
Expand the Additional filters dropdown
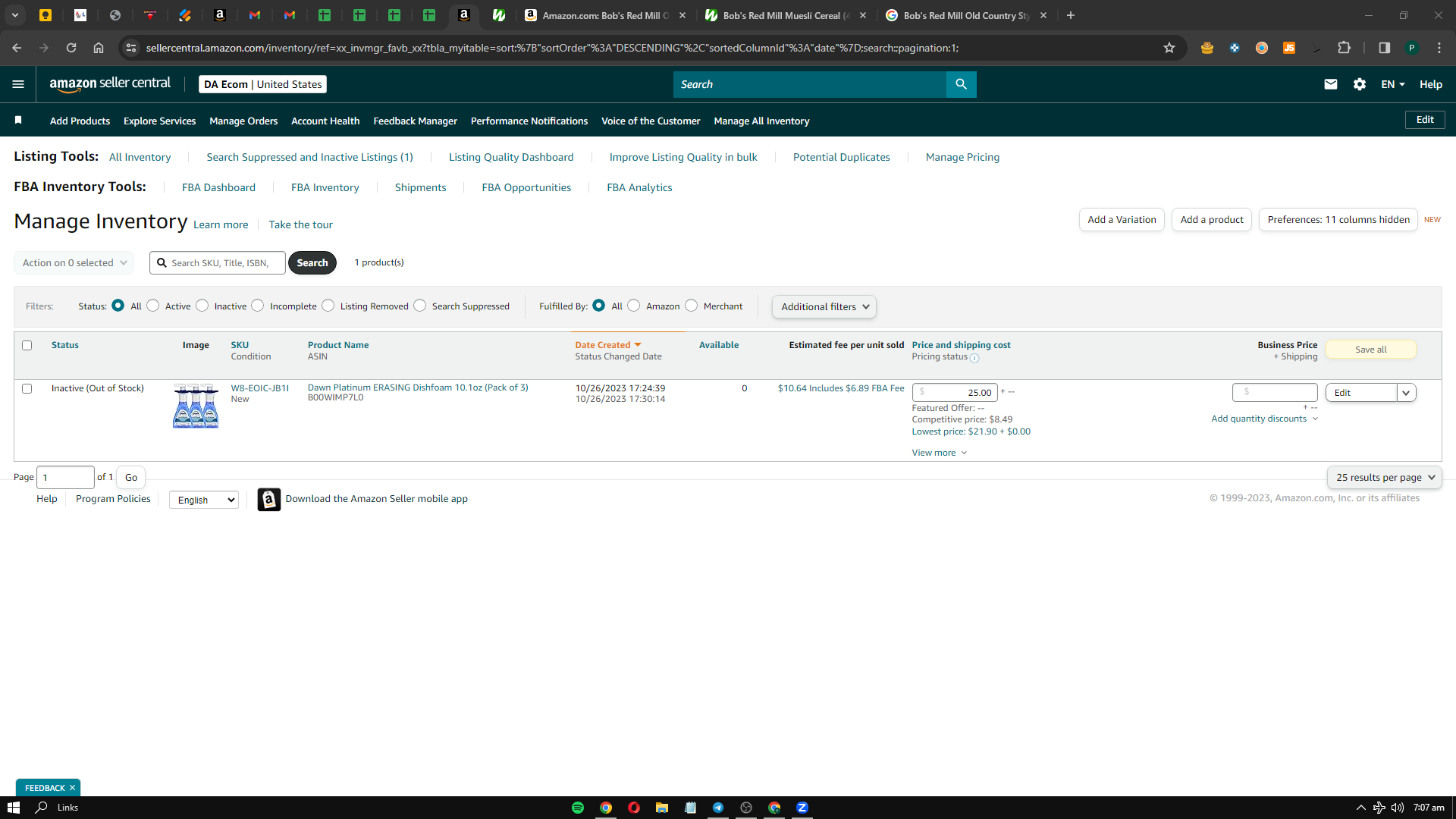coord(824,307)
